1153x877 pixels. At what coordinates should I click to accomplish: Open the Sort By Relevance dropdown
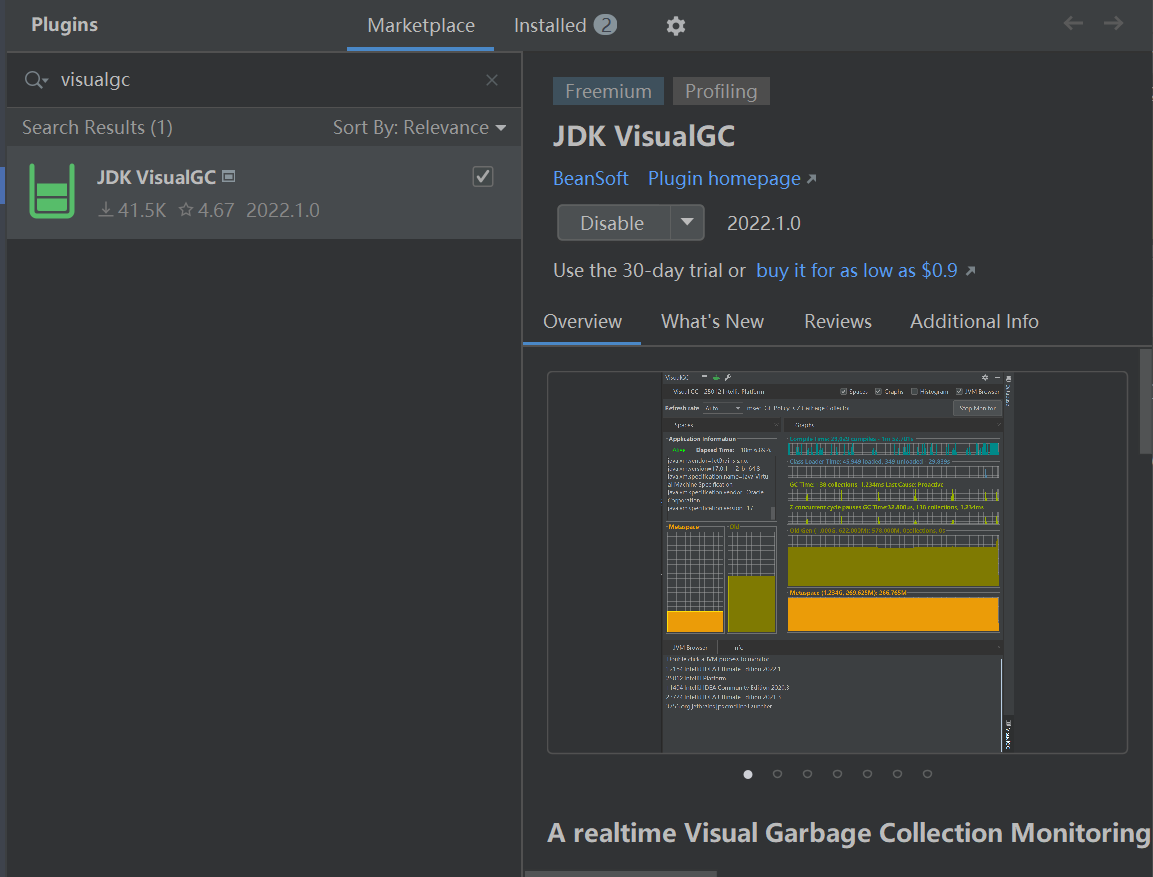click(419, 127)
